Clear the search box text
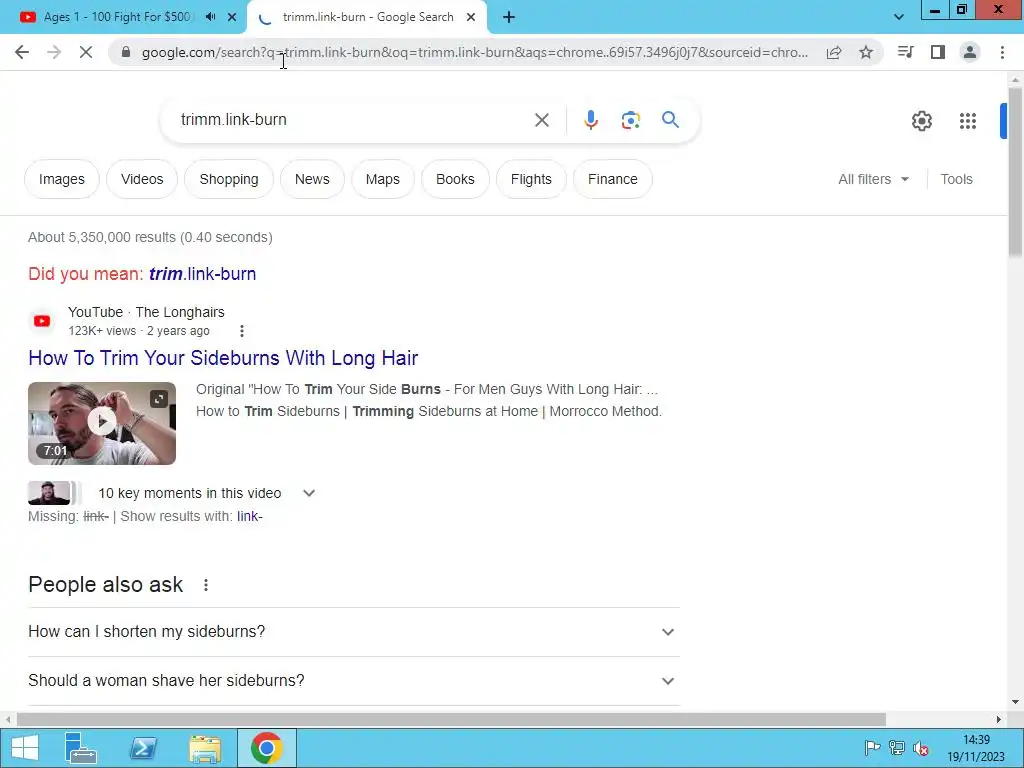1024x768 pixels. [x=541, y=120]
